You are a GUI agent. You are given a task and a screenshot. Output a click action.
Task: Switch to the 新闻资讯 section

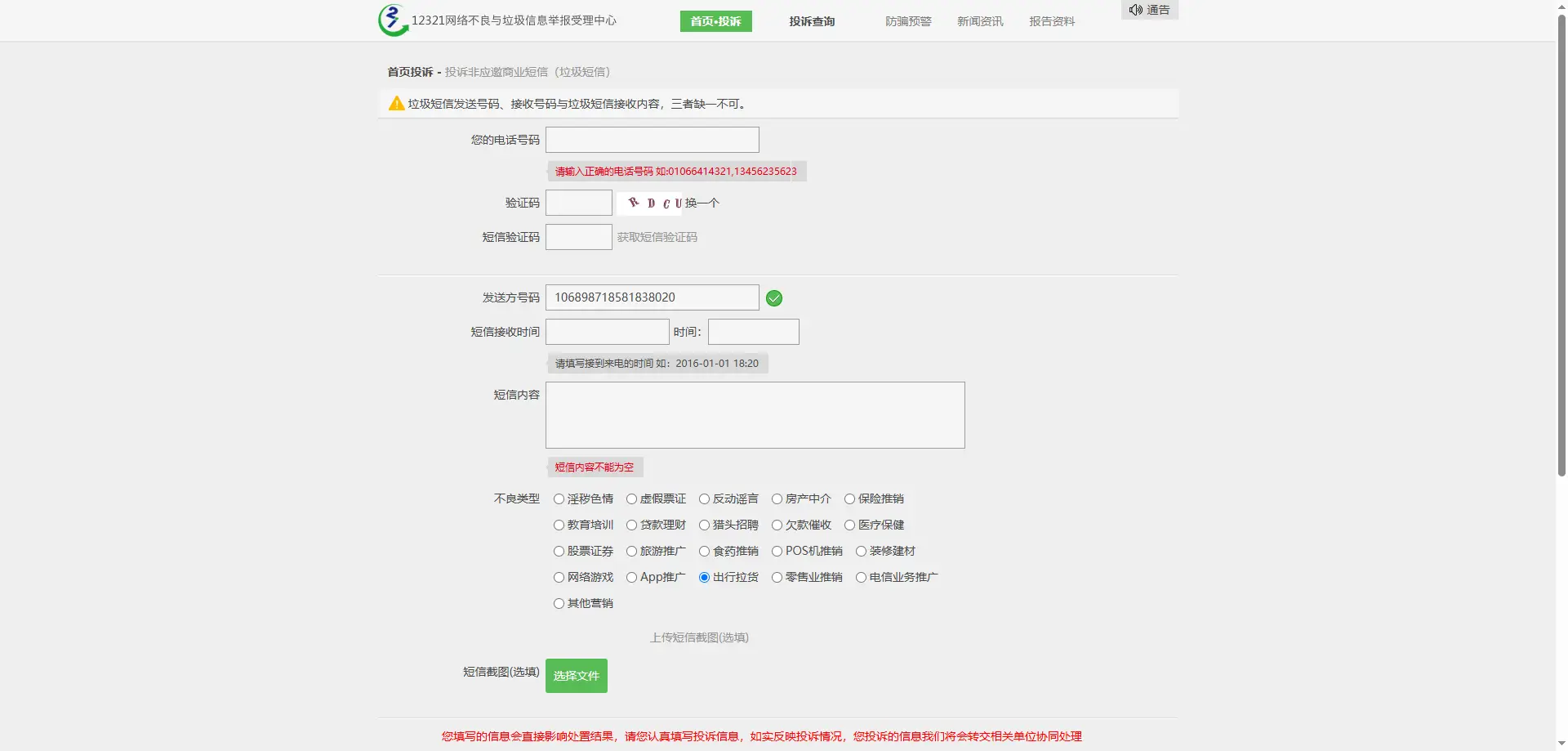coord(980,21)
